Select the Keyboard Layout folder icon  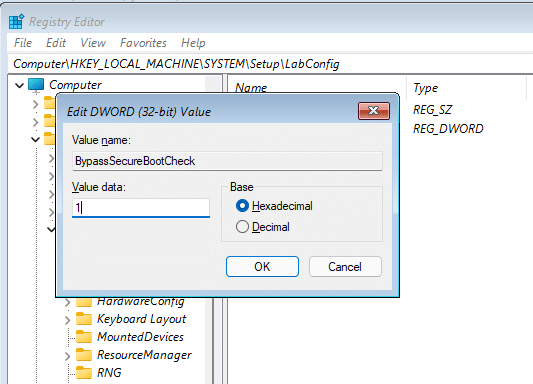tap(84, 319)
